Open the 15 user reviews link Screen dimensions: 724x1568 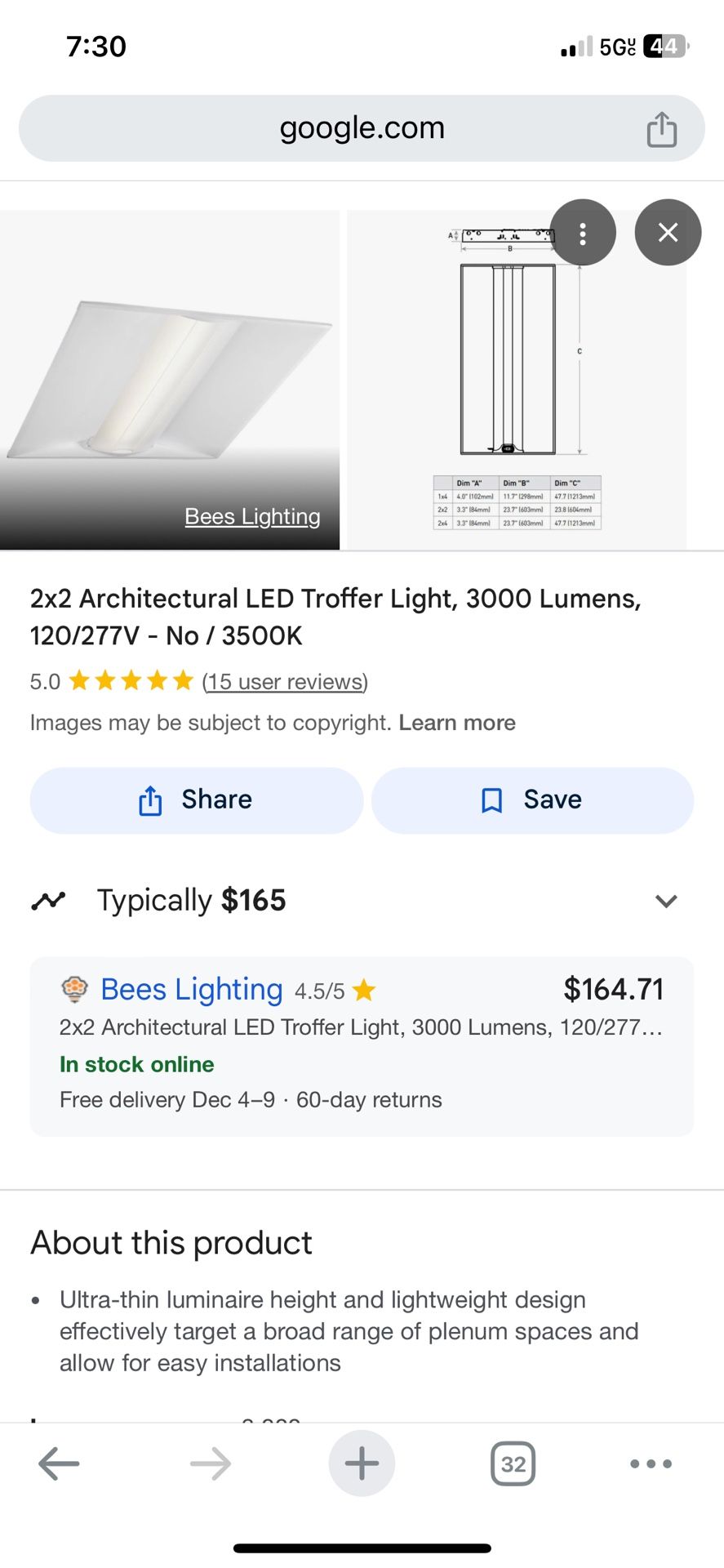point(285,681)
